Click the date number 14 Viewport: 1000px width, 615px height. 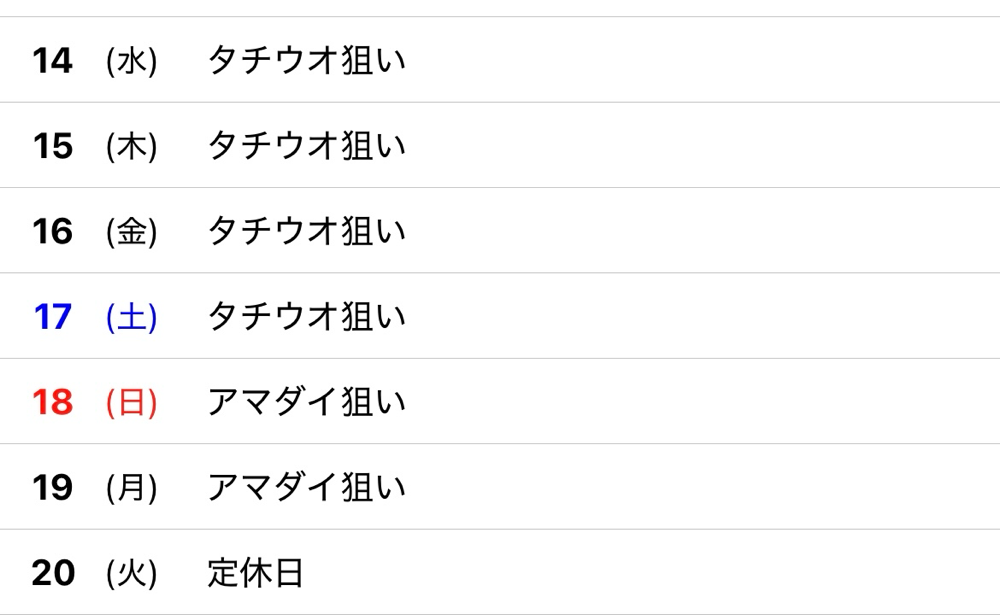coord(53,61)
